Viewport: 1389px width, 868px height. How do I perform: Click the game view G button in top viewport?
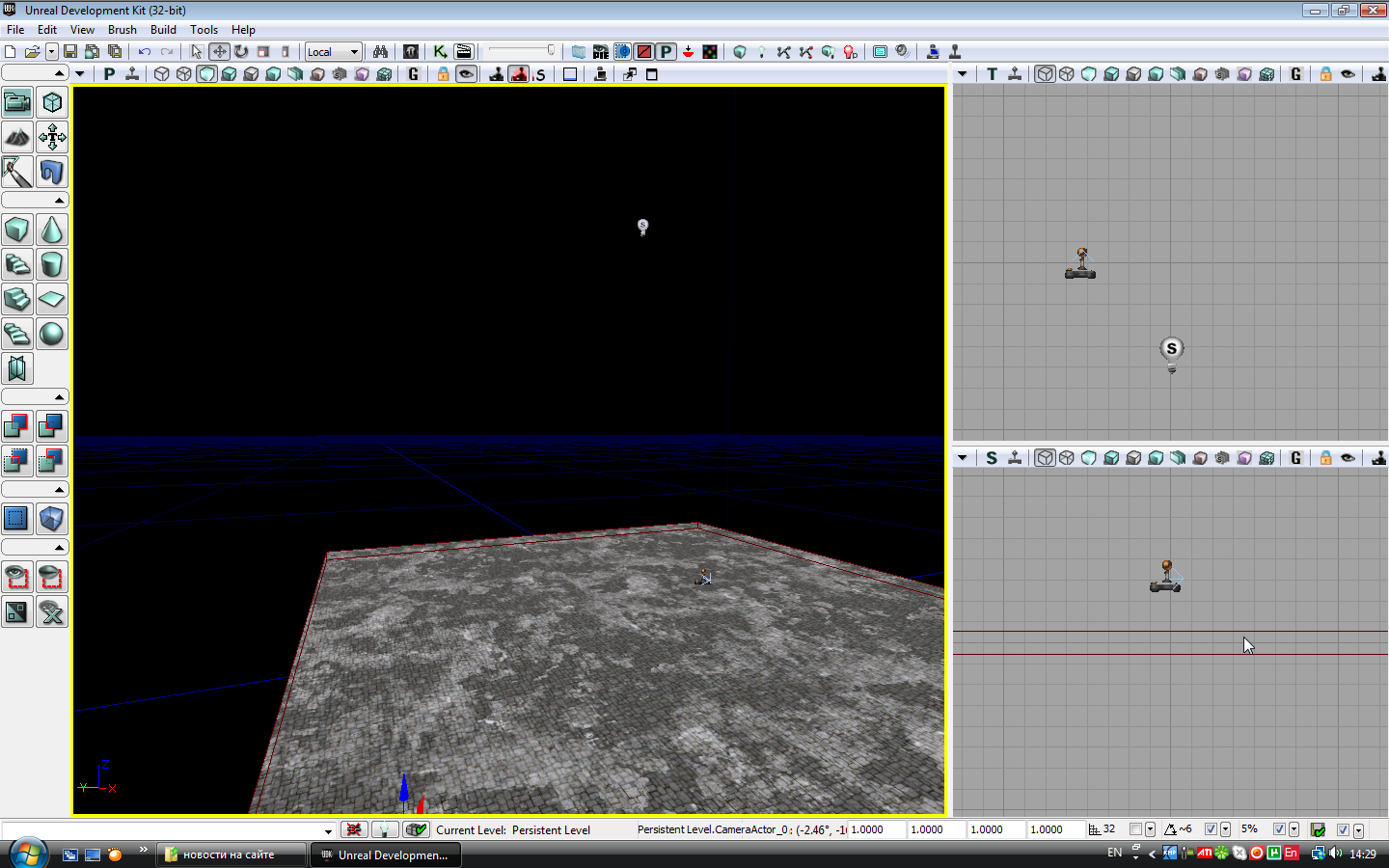(x=1295, y=74)
